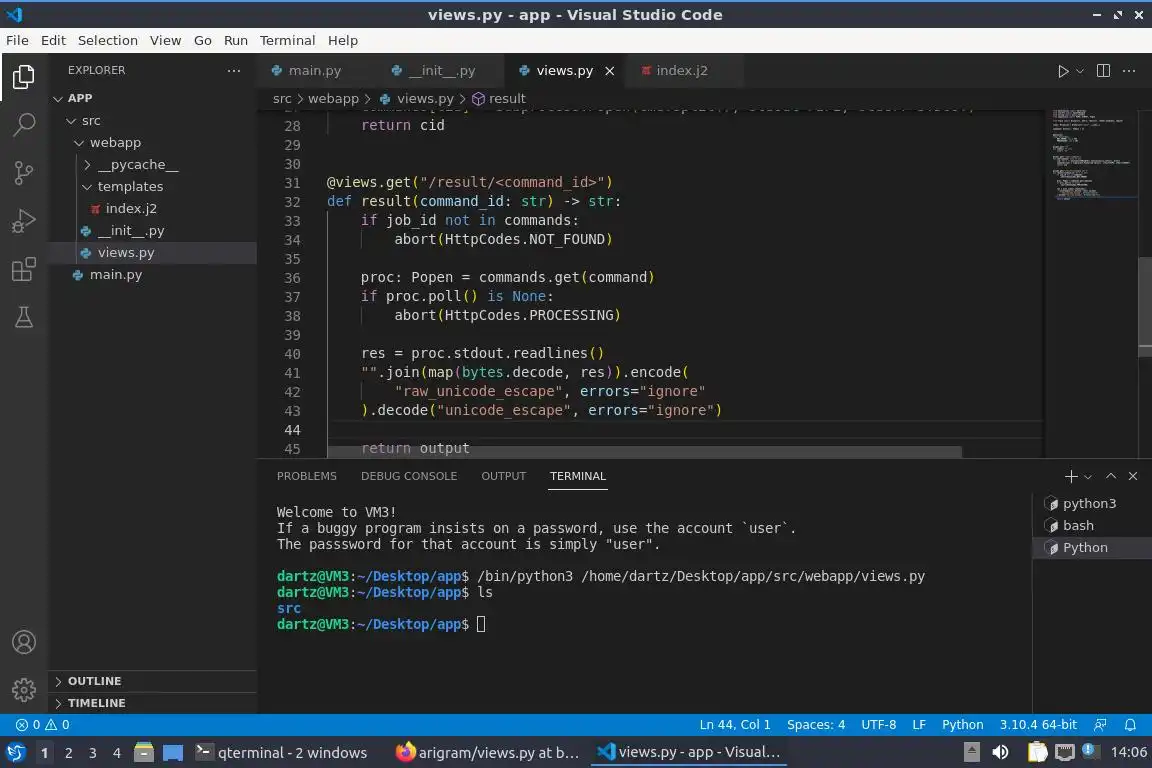Click the webapp breadcrumb segment

coord(333,98)
